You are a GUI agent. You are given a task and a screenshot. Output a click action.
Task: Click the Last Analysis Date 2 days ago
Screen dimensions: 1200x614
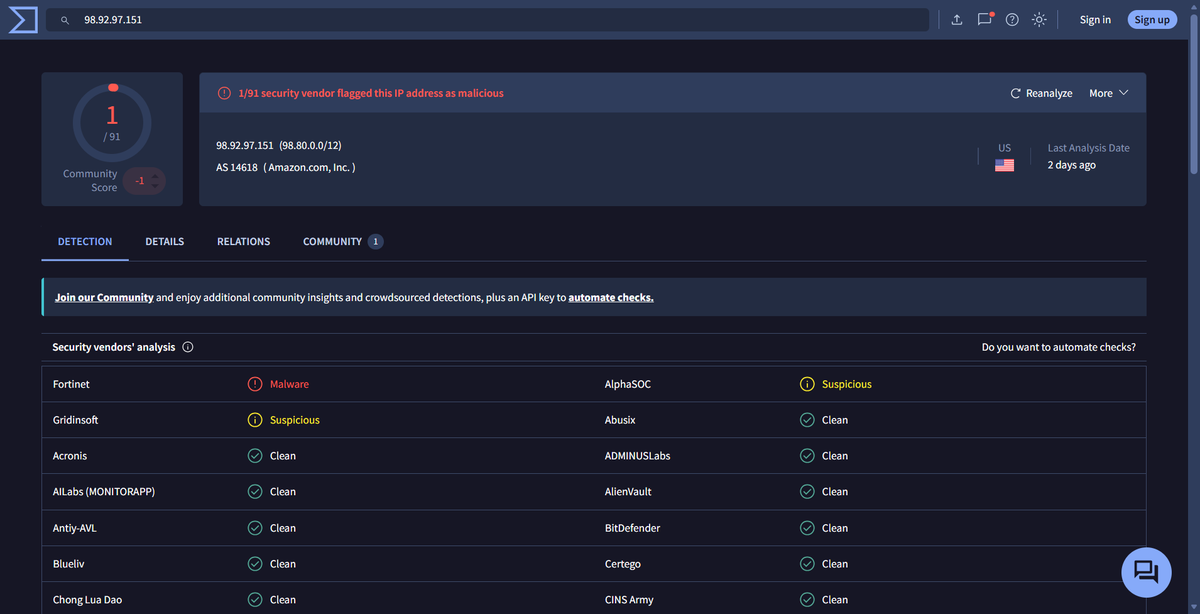[x=1088, y=156]
